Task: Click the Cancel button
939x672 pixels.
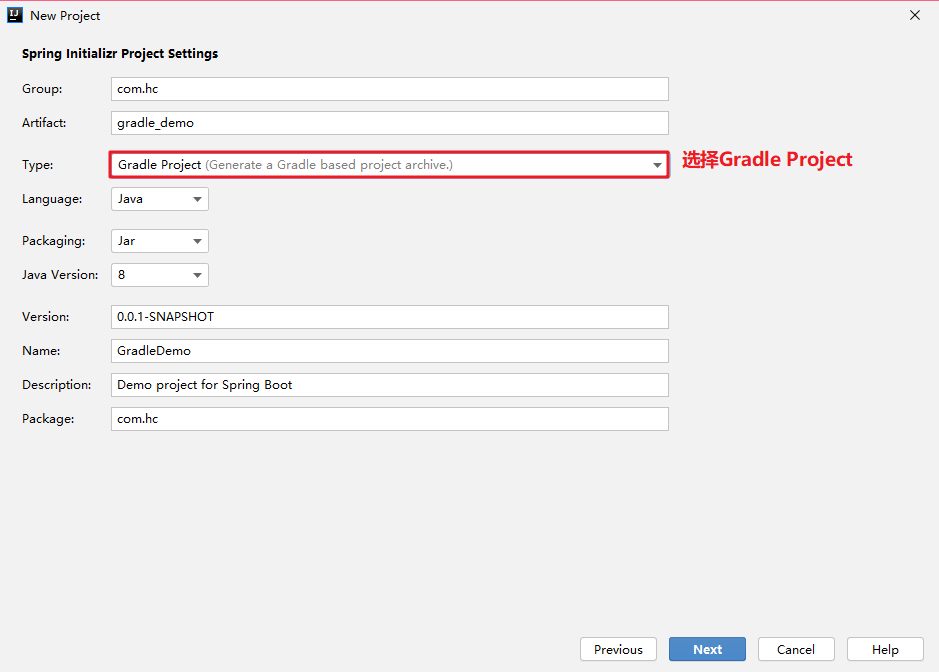Action: click(x=796, y=649)
